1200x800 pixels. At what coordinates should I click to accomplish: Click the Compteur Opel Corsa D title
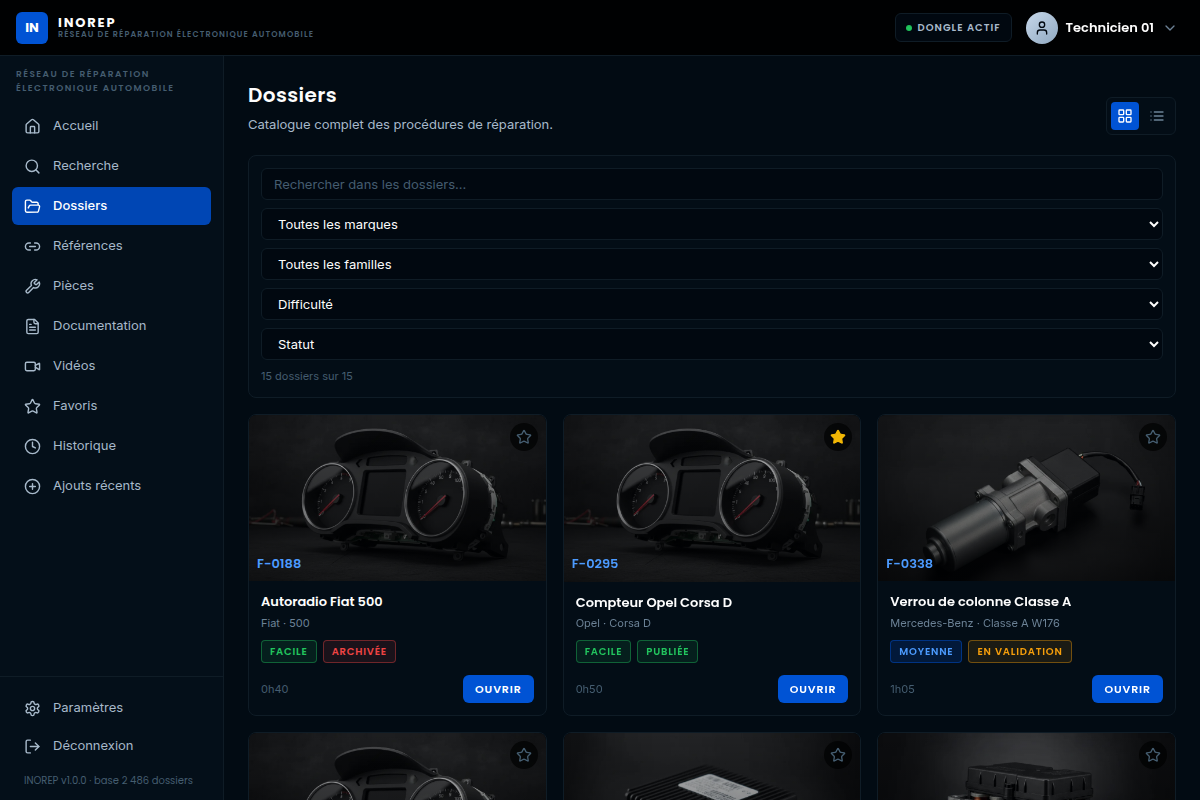tap(654, 602)
